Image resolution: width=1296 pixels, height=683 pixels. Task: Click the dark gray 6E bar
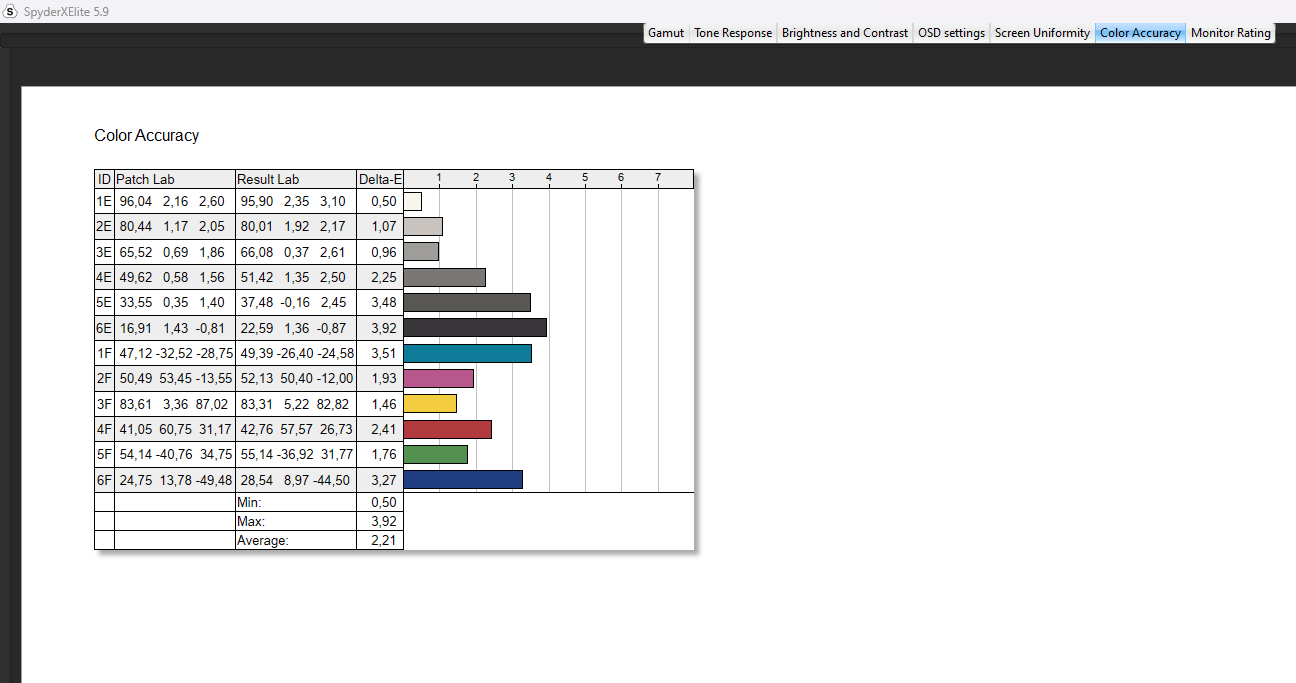pyautogui.click(x=475, y=327)
